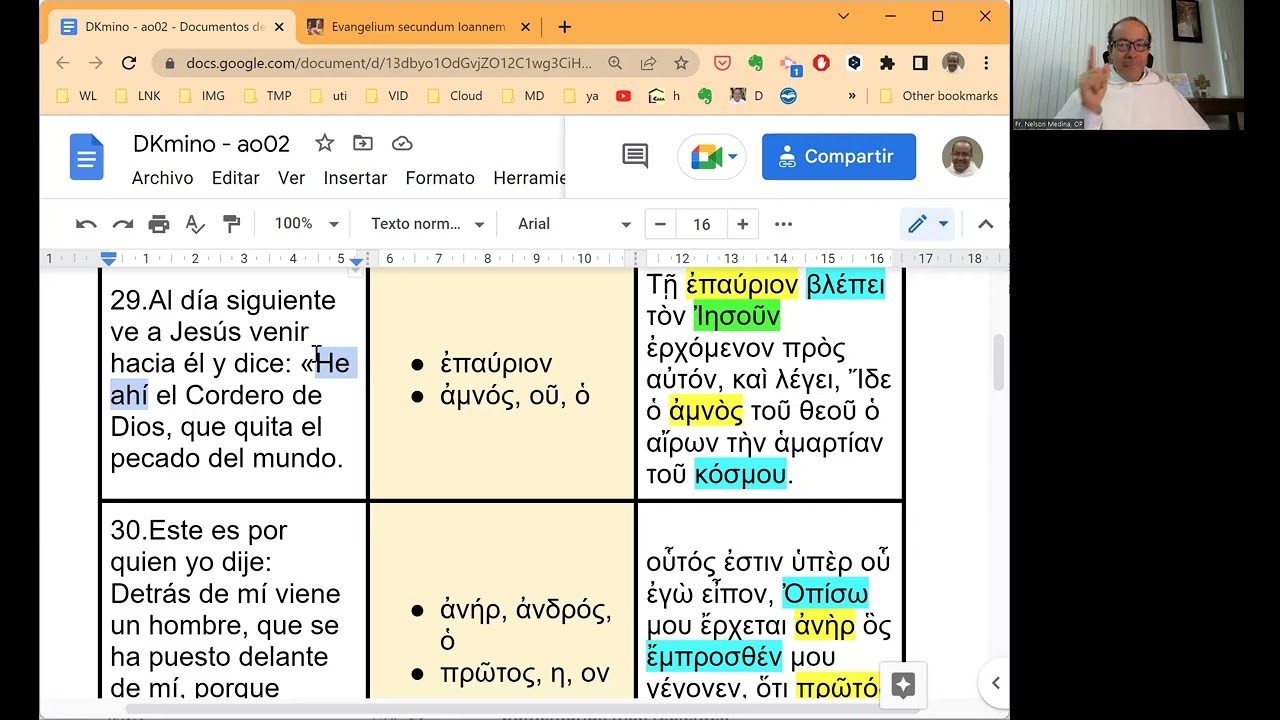Share this page from address bar
The width and height of the screenshot is (1280, 720).
click(x=648, y=63)
